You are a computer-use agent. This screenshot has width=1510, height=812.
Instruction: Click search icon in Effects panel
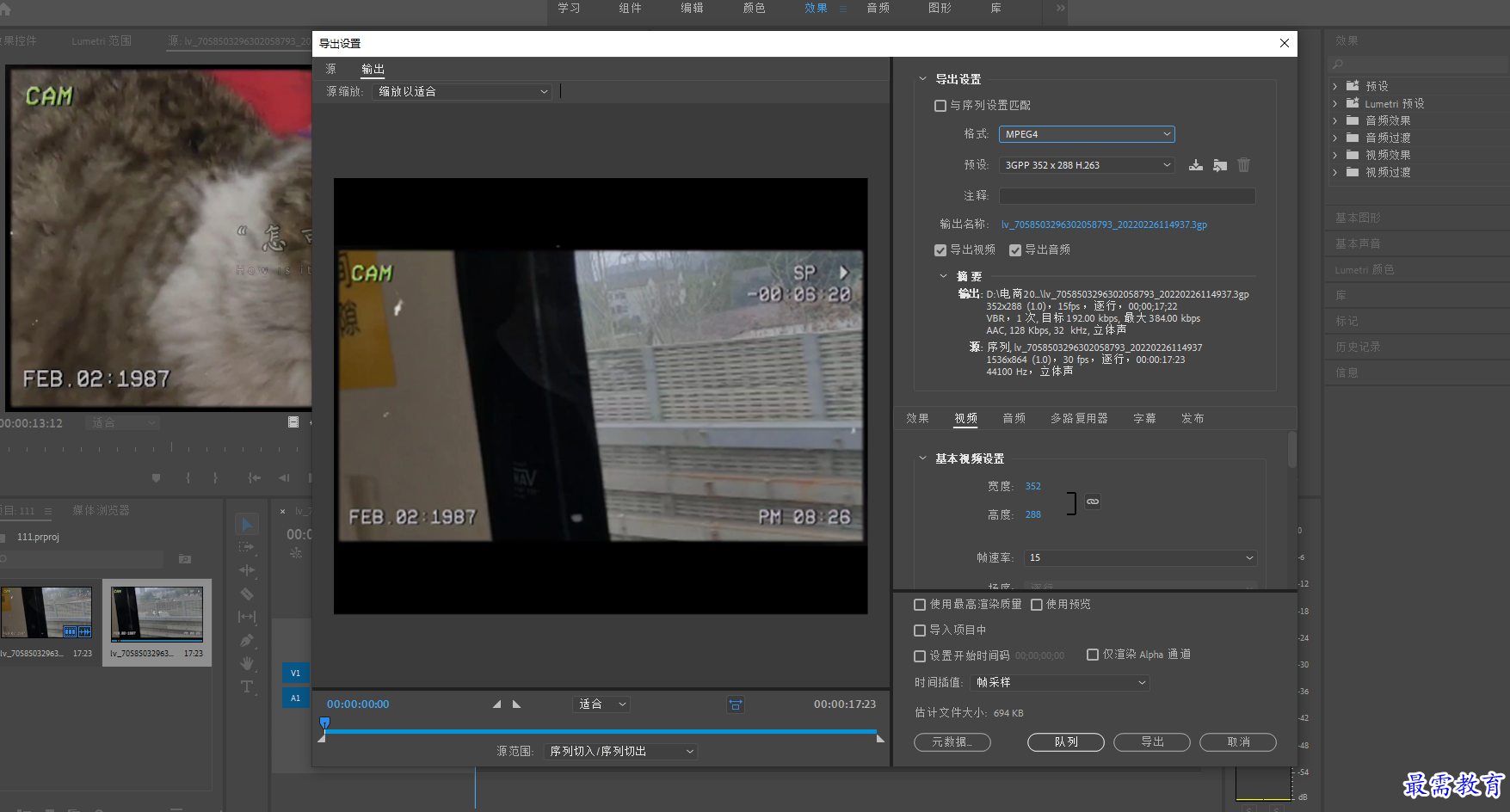[x=1338, y=65]
